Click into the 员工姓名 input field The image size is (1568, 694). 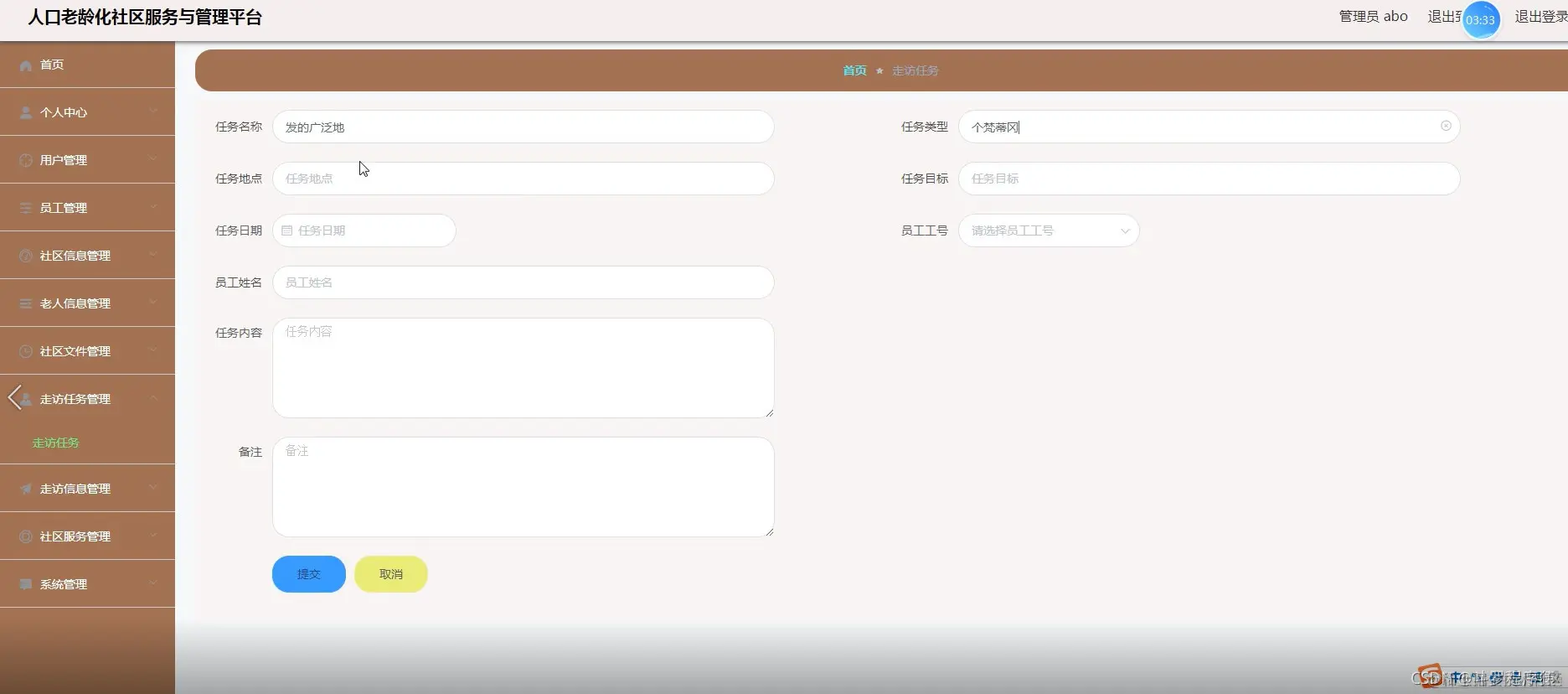[524, 282]
